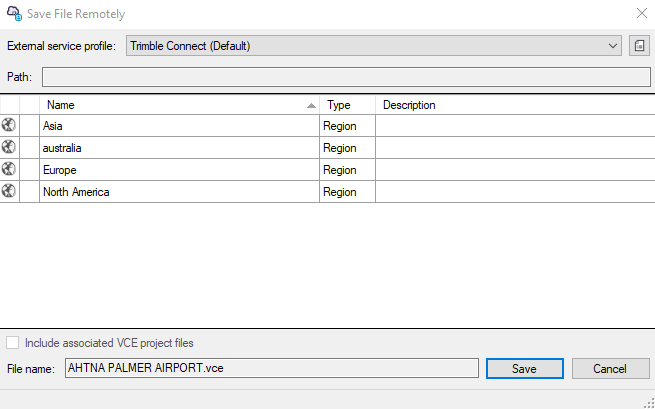655x409 pixels.
Task: Open the external service profile manager icon
Action: point(640,46)
